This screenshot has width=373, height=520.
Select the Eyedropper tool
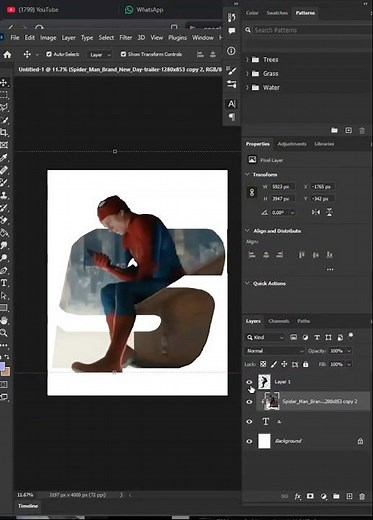click(x=4, y=157)
